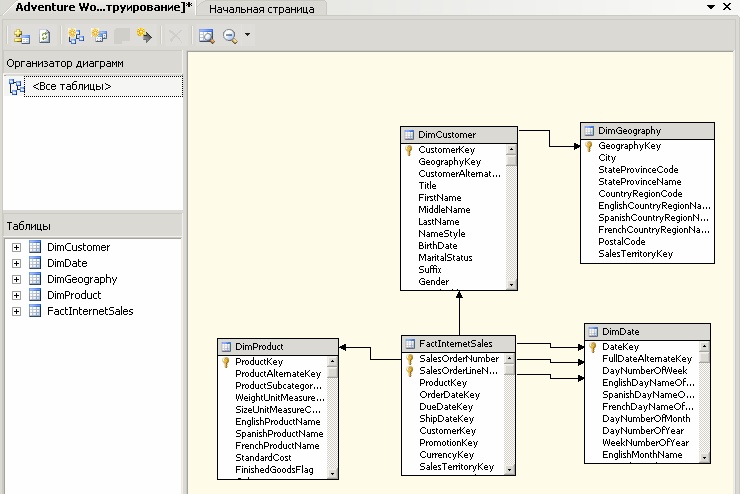Click the DimGeography diagram table header

(x=647, y=131)
